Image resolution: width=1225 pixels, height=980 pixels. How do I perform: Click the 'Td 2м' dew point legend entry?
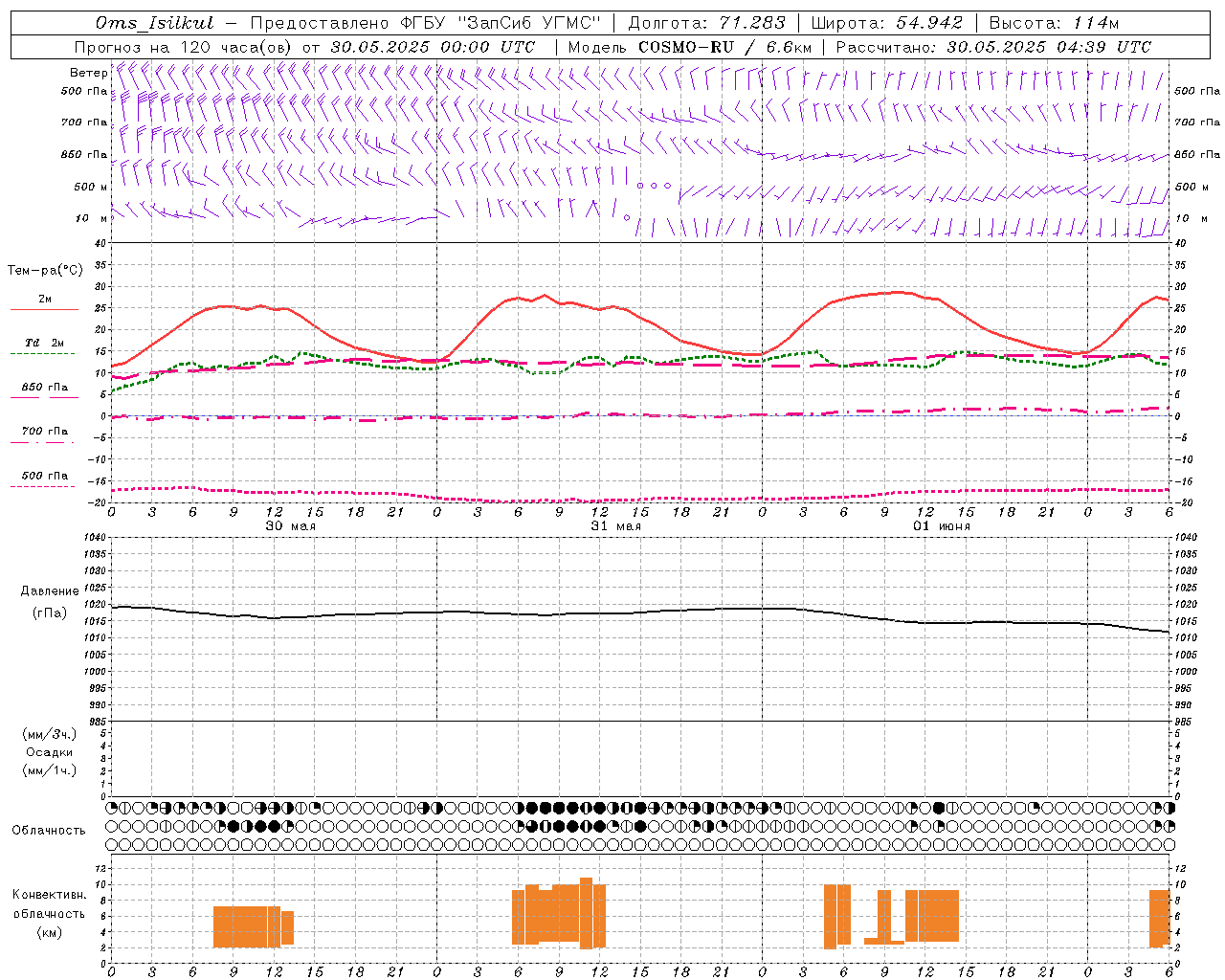pyautogui.click(x=44, y=343)
